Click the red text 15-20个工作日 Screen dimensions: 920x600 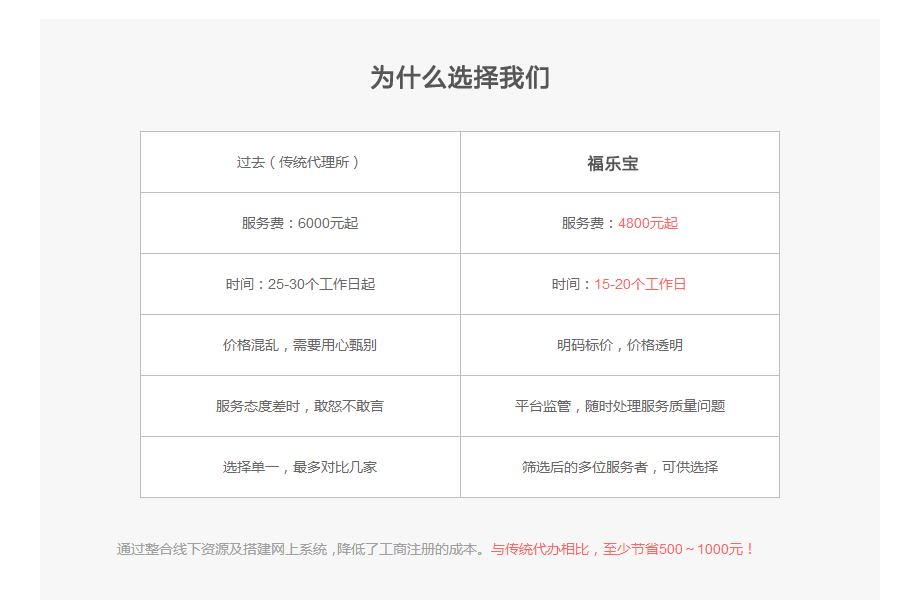640,284
